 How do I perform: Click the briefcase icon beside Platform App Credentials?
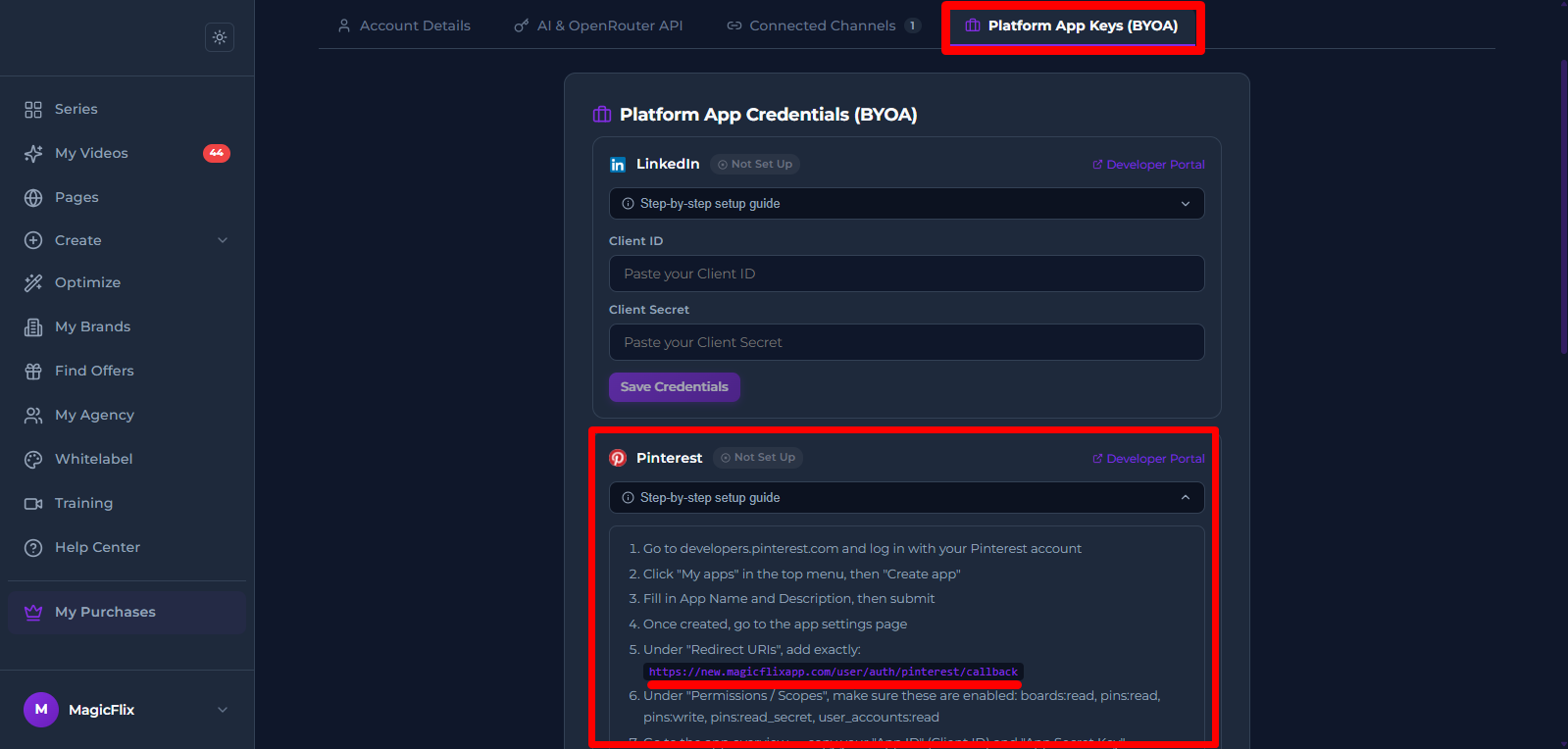[x=602, y=115]
